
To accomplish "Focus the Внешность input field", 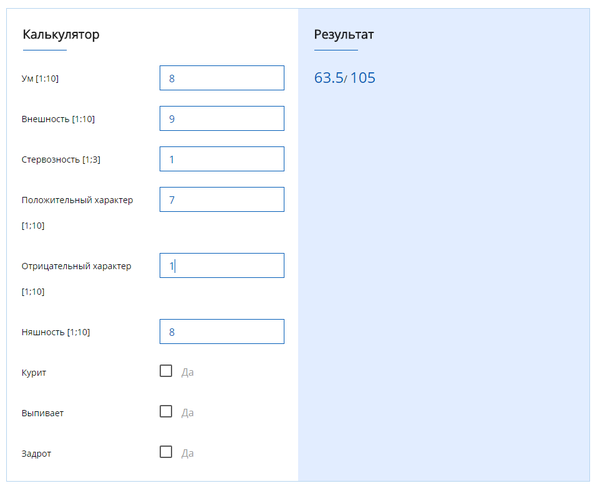I will 221,119.
